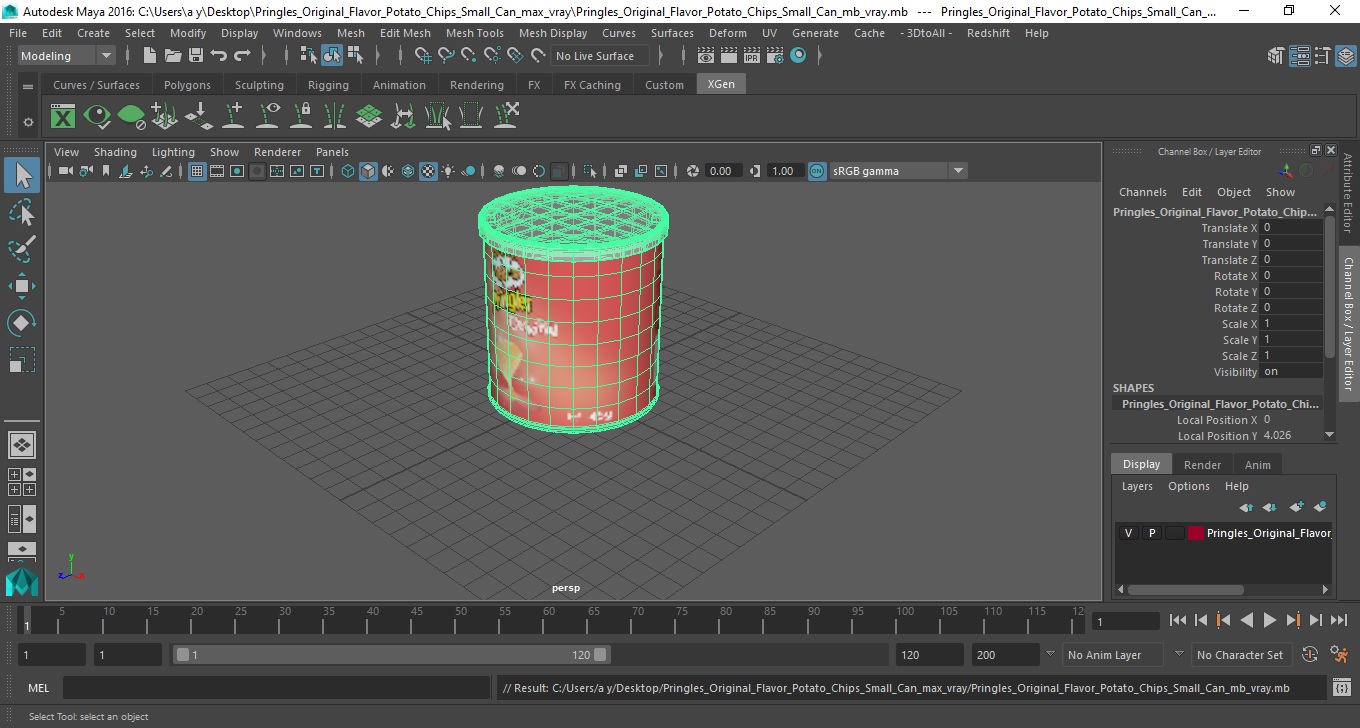Toggle layer visibility V box
This screenshot has width=1360, height=728.
(1128, 533)
